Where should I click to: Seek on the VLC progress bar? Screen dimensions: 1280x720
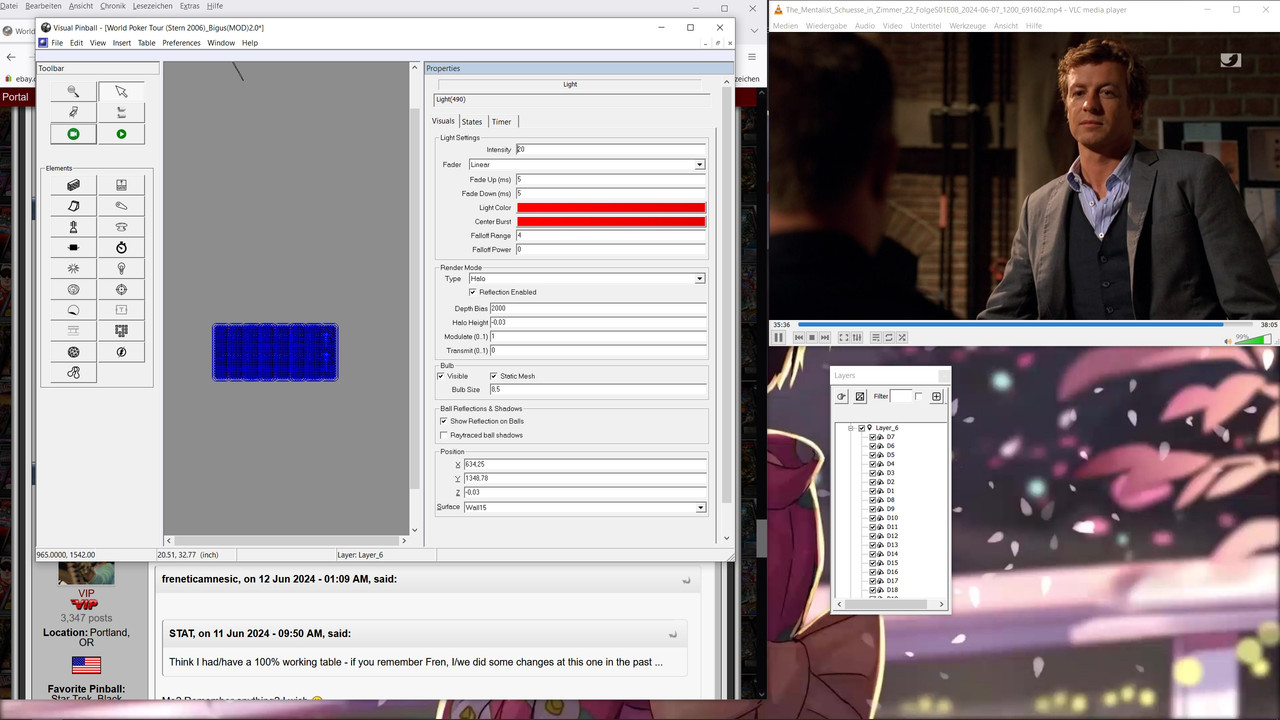tap(1025, 324)
